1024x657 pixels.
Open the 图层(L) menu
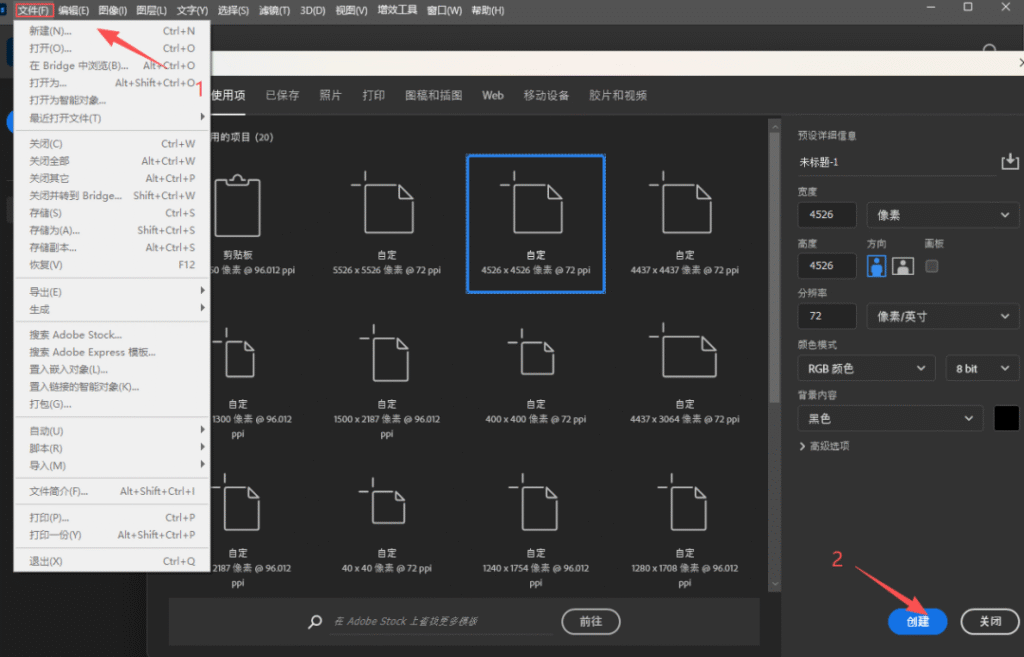pyautogui.click(x=152, y=10)
